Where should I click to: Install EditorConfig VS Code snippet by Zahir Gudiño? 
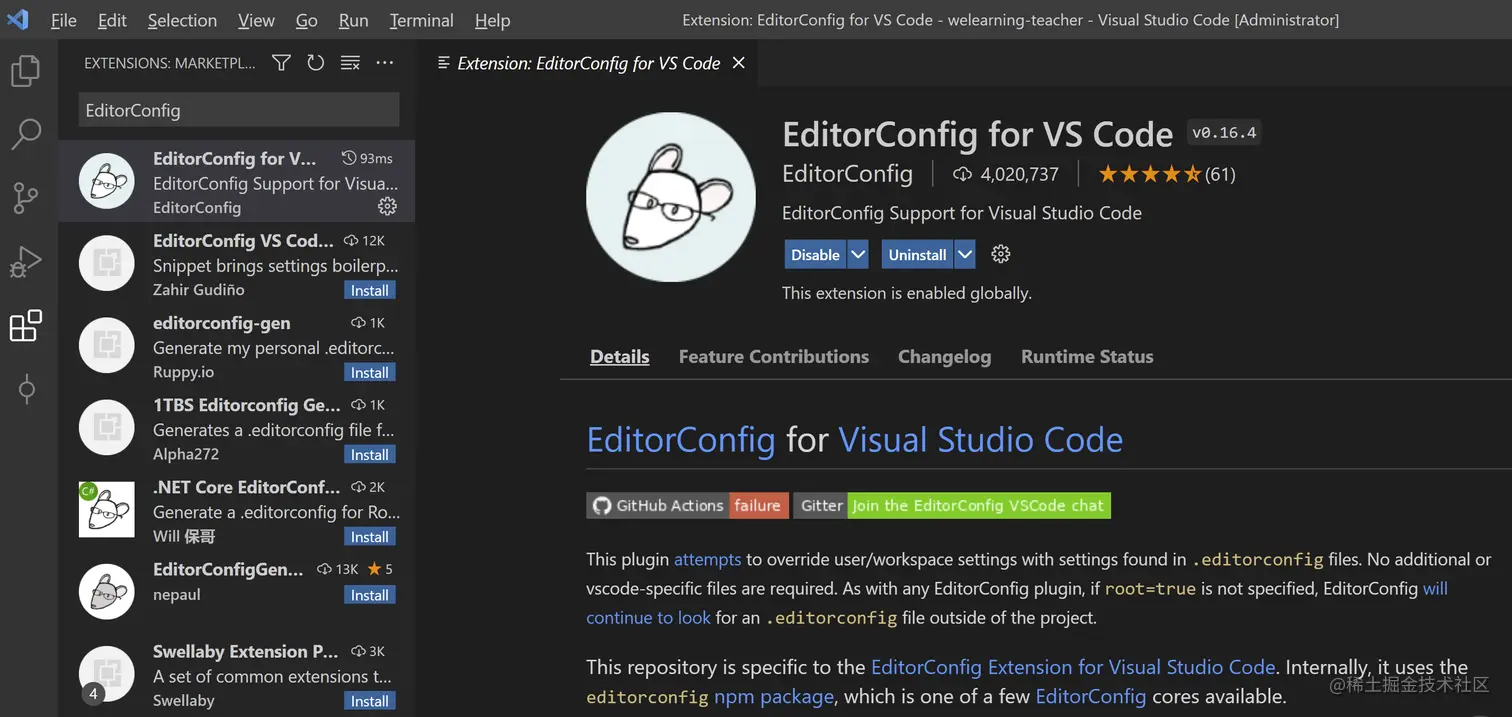(x=370, y=291)
